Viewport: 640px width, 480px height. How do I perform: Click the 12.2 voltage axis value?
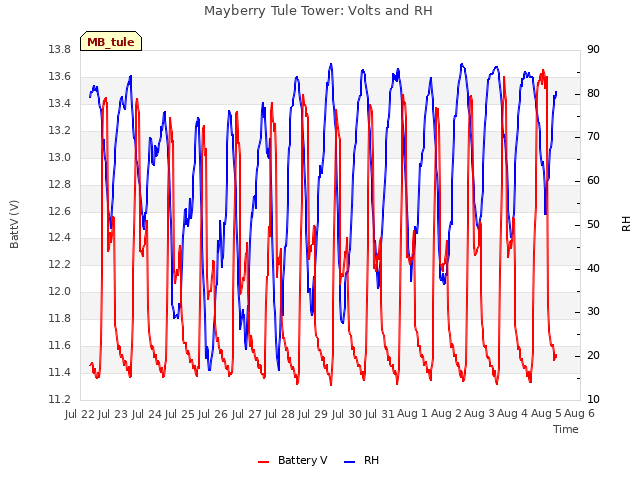(60, 264)
